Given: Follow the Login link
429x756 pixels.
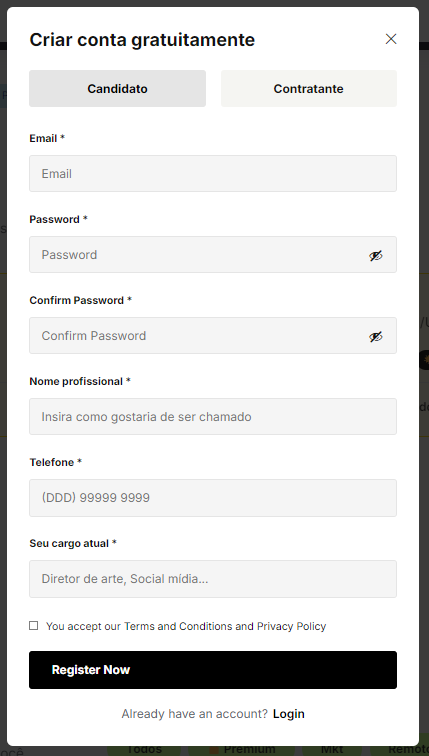Looking at the screenshot, I should click(x=289, y=714).
